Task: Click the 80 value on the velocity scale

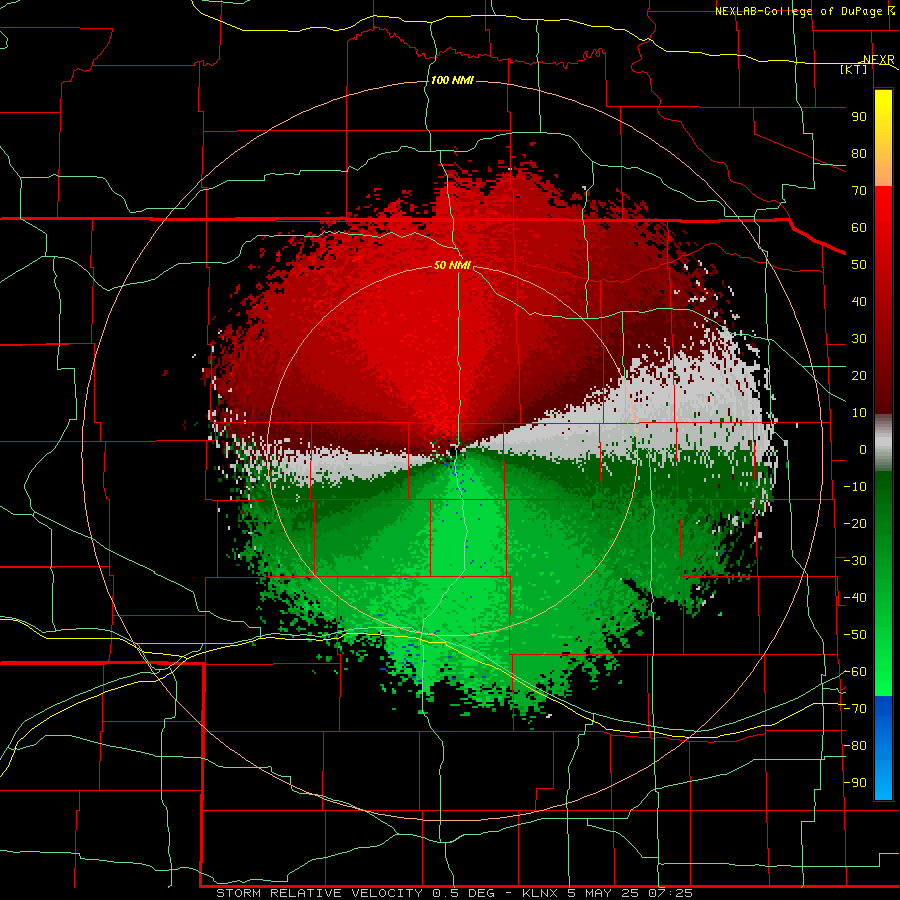Action: coord(859,154)
